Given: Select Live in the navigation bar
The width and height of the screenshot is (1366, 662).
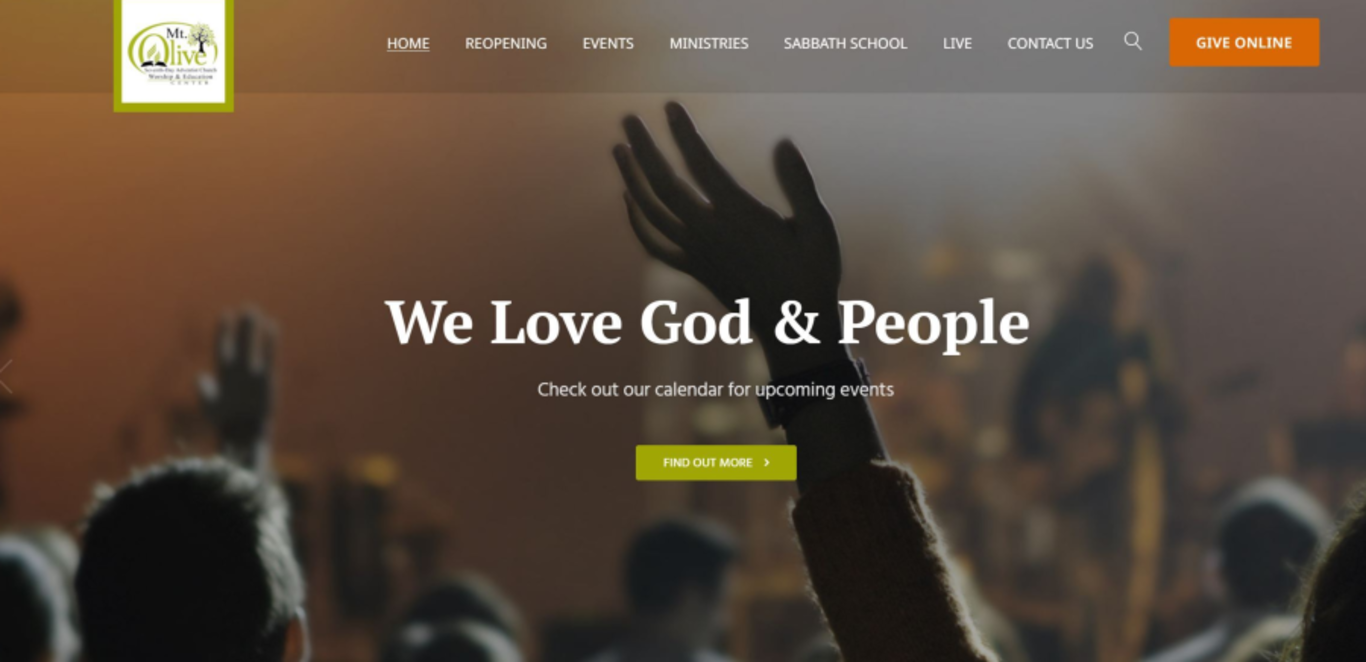Looking at the screenshot, I should click(x=957, y=43).
